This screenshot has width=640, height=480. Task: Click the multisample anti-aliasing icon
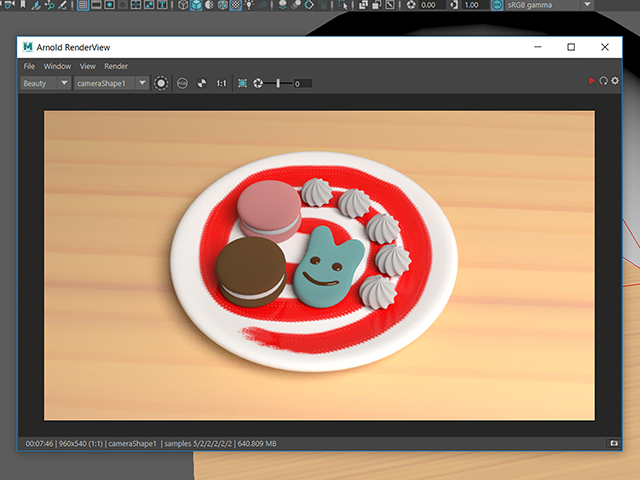click(x=309, y=5)
